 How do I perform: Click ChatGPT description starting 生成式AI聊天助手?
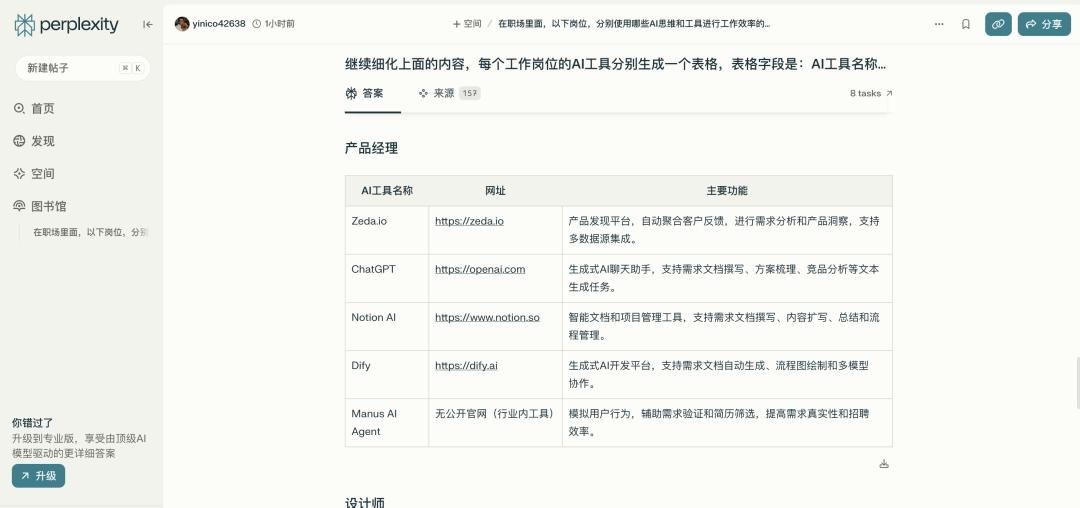[x=724, y=279]
